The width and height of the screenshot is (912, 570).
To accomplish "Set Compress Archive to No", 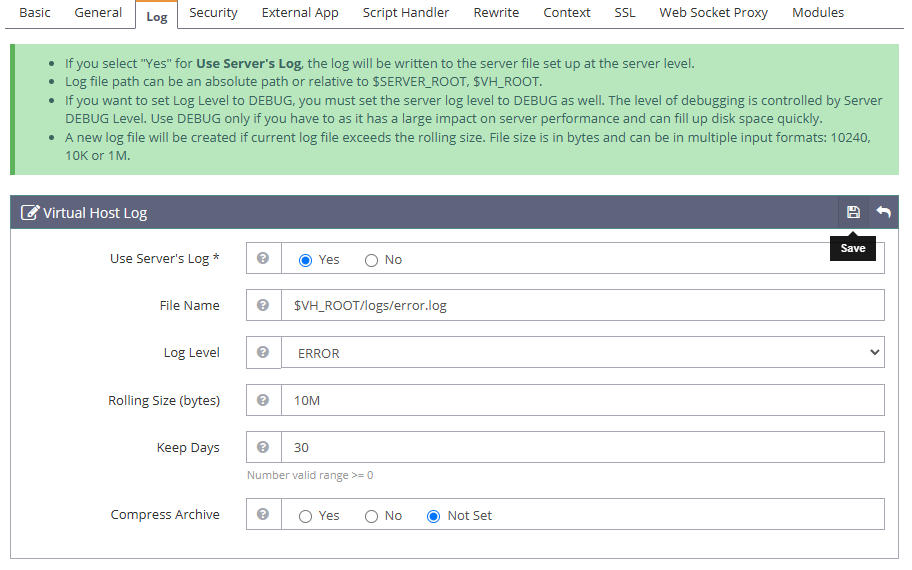I will (x=372, y=516).
